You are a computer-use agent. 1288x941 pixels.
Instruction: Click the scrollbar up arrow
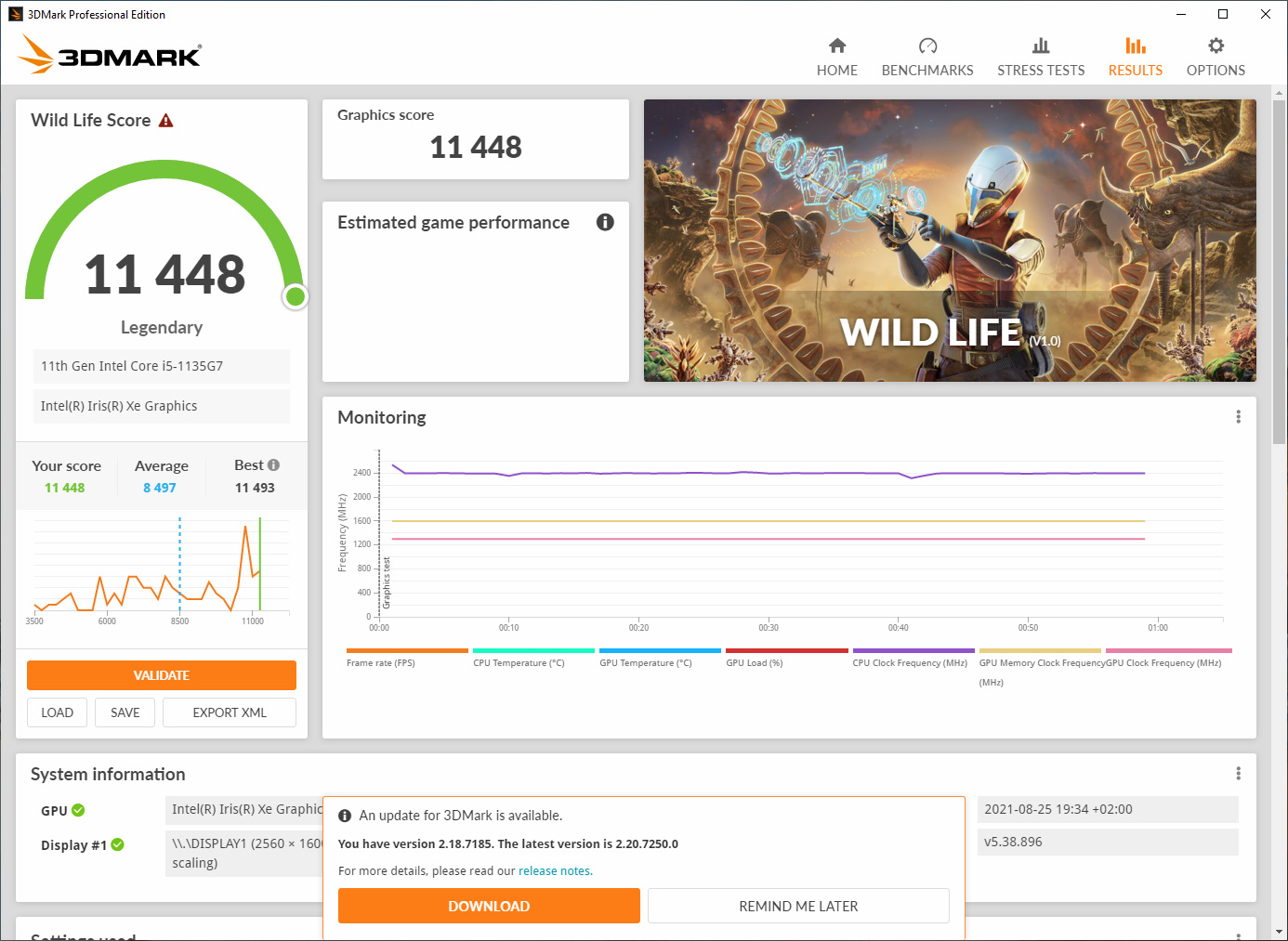pyautogui.click(x=1280, y=93)
